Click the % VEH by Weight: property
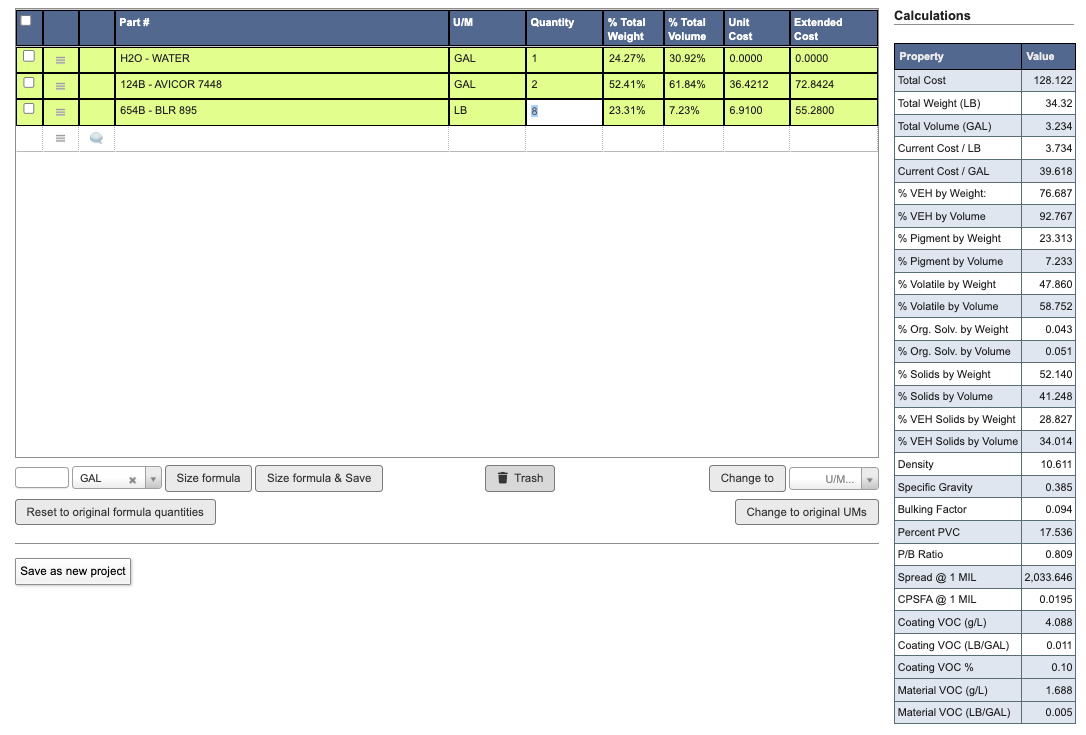Viewport: 1086px width, 735px height. [941, 193]
